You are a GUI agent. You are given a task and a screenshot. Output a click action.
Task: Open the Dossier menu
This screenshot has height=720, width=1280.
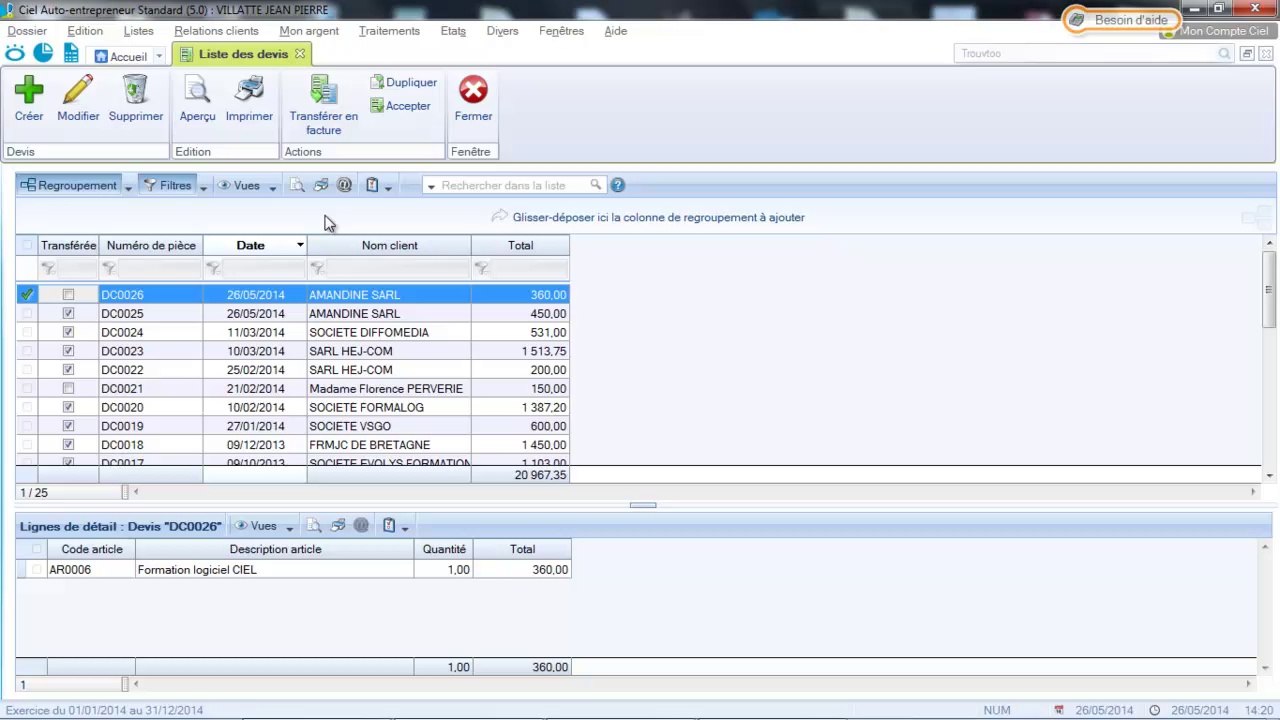tap(27, 31)
